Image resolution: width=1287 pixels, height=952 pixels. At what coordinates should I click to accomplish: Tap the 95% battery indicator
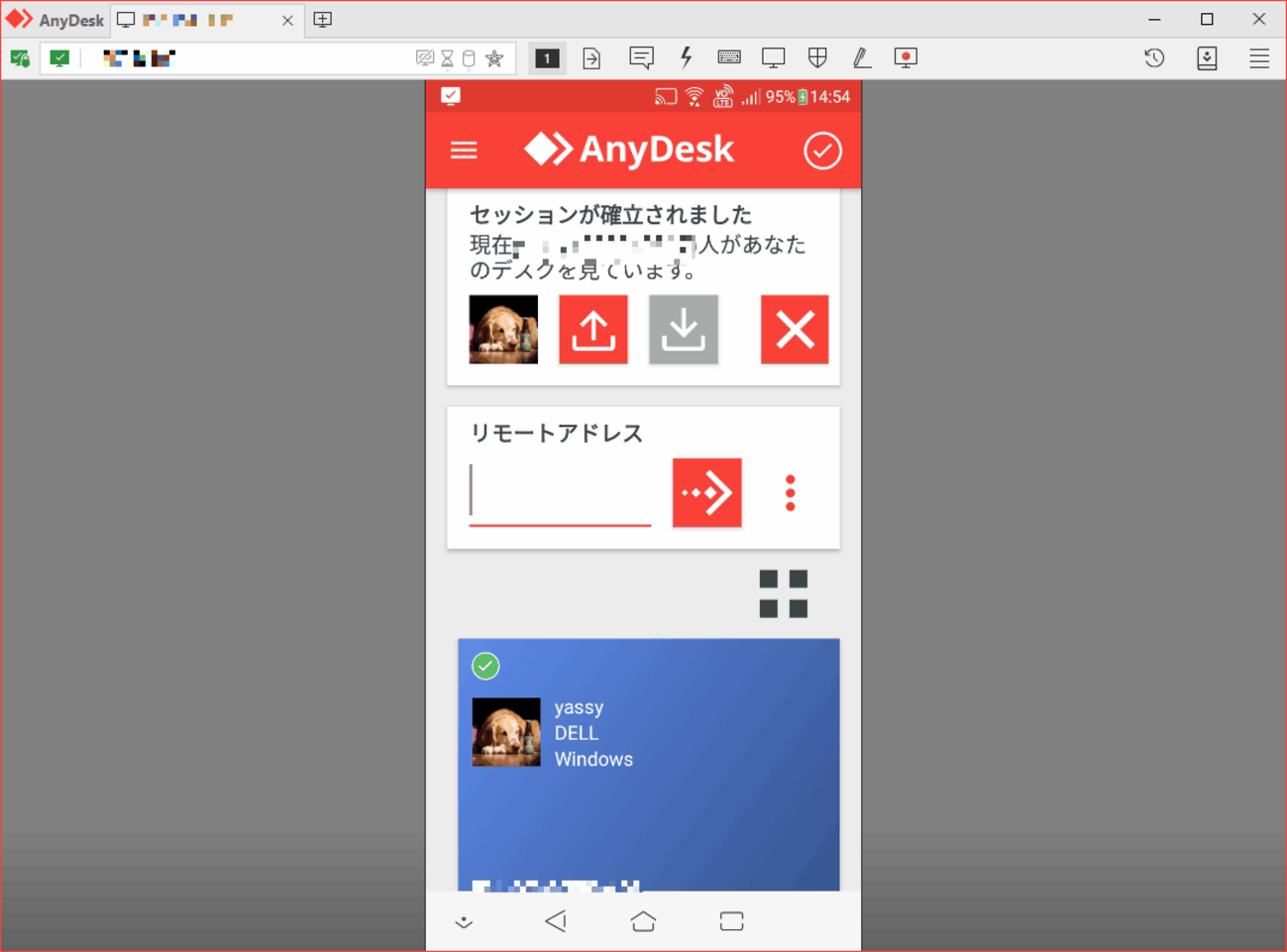(x=787, y=96)
